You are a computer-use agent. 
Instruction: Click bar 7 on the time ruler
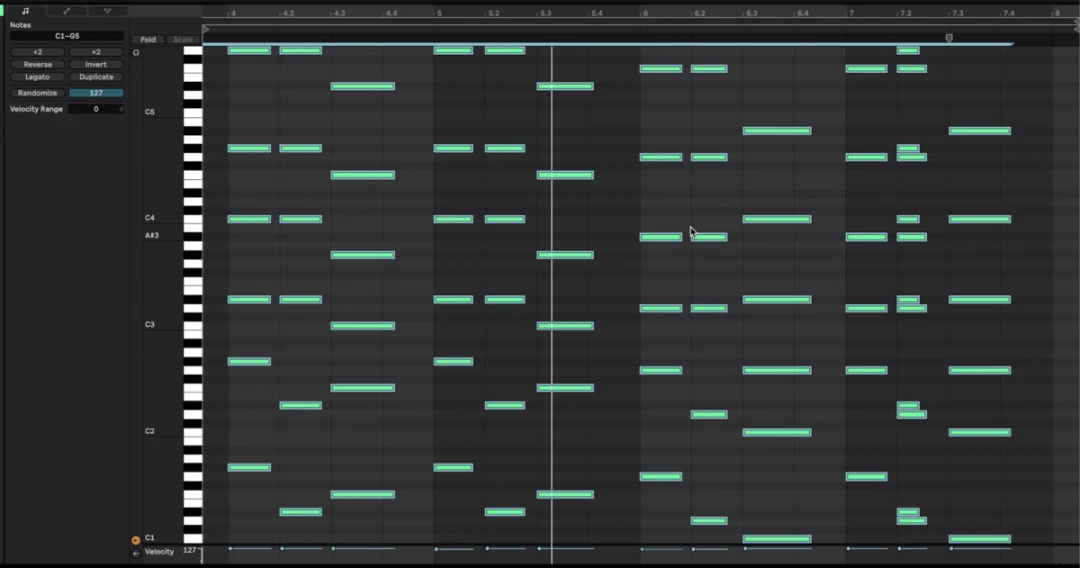pos(851,13)
